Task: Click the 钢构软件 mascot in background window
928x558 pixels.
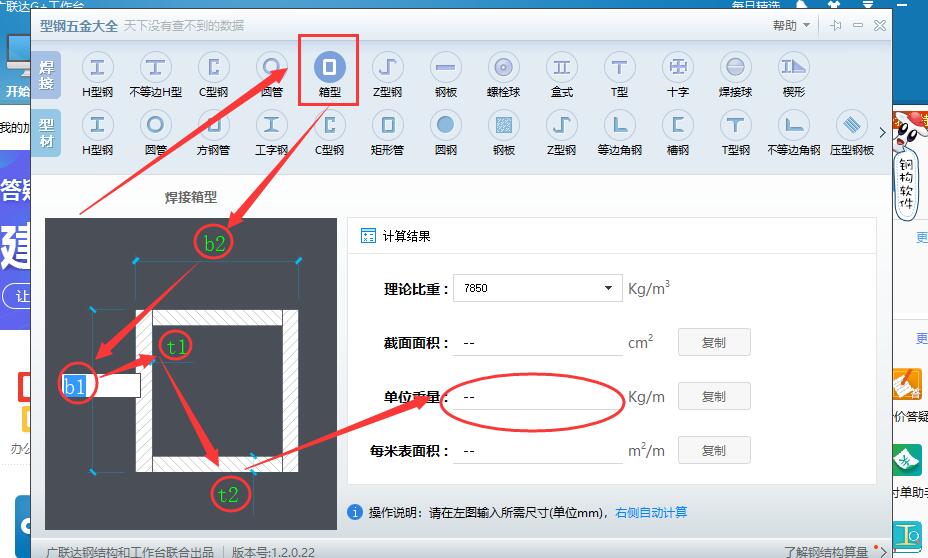Action: [x=907, y=166]
